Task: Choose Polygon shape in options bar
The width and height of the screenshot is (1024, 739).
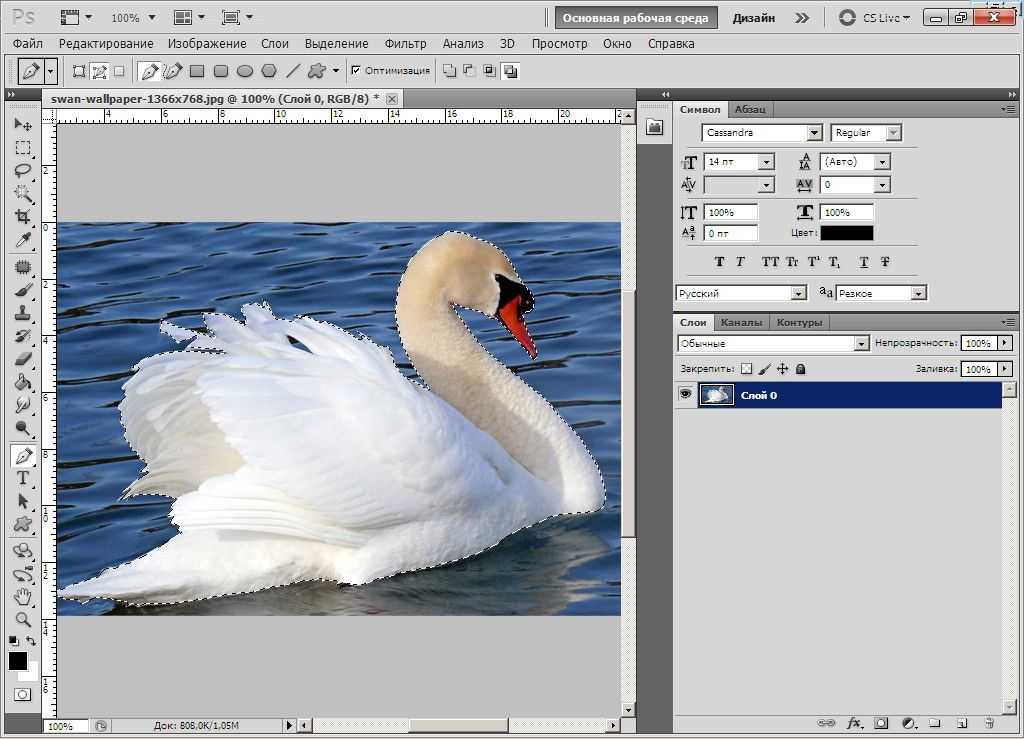Action: point(268,71)
